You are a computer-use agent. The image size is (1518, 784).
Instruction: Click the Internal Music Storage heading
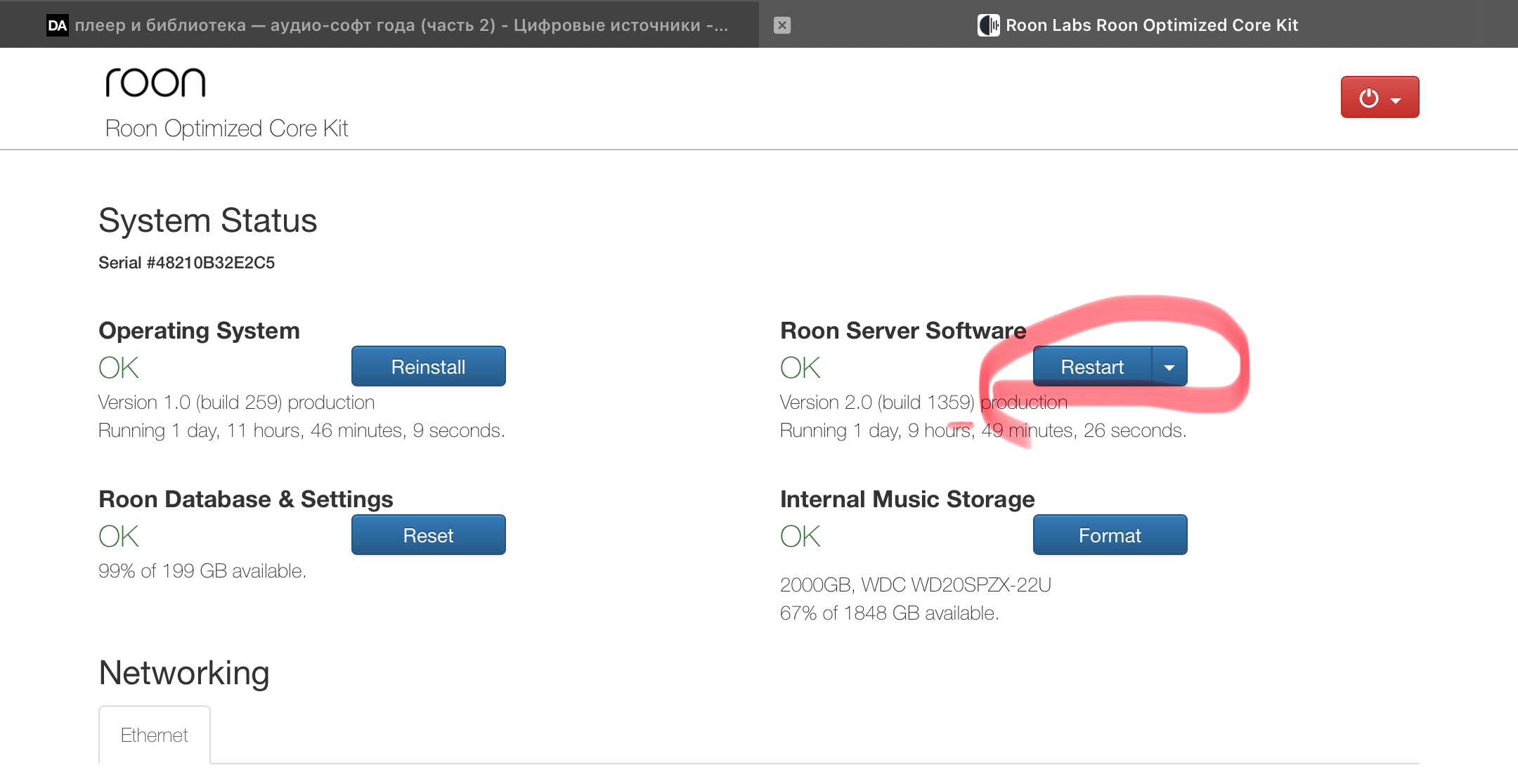(907, 499)
